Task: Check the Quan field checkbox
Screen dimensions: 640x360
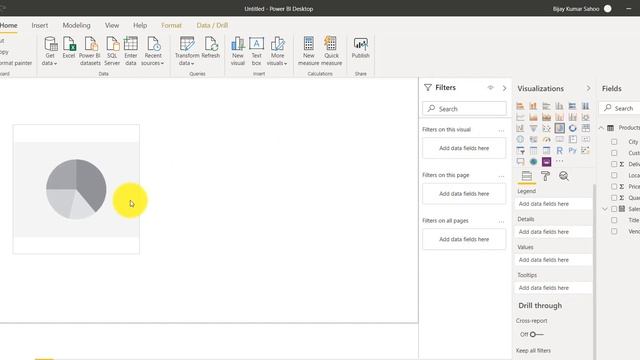Action: pyautogui.click(x=614, y=198)
